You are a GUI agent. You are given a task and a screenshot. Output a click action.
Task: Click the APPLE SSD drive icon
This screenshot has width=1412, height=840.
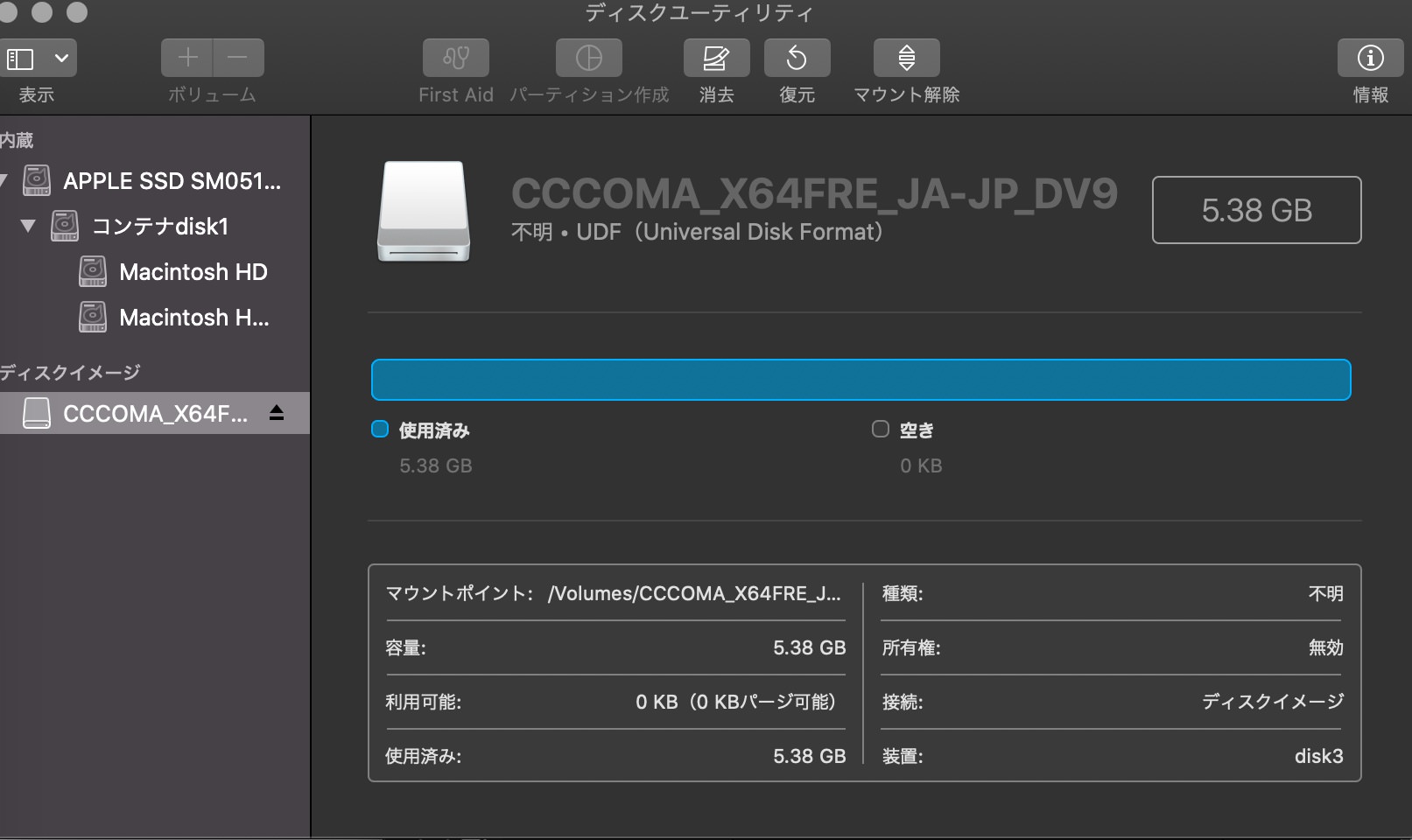37,180
